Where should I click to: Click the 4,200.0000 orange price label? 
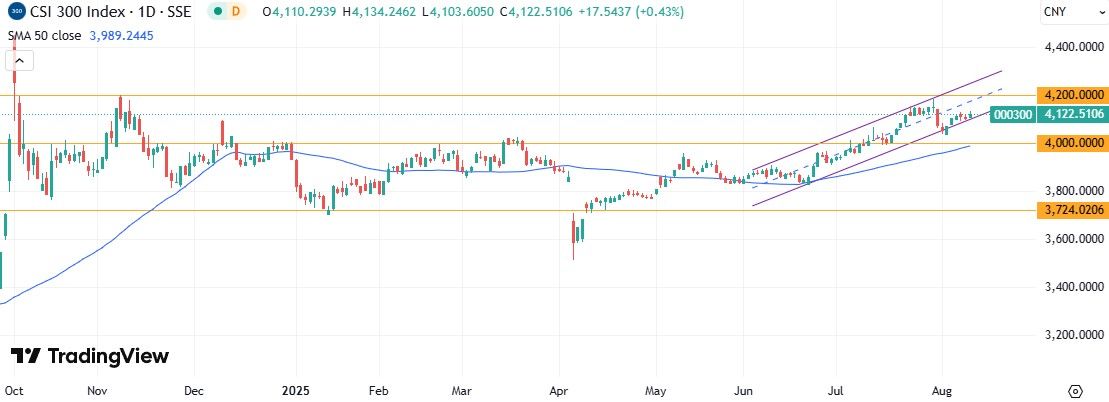pyautogui.click(x=1071, y=95)
